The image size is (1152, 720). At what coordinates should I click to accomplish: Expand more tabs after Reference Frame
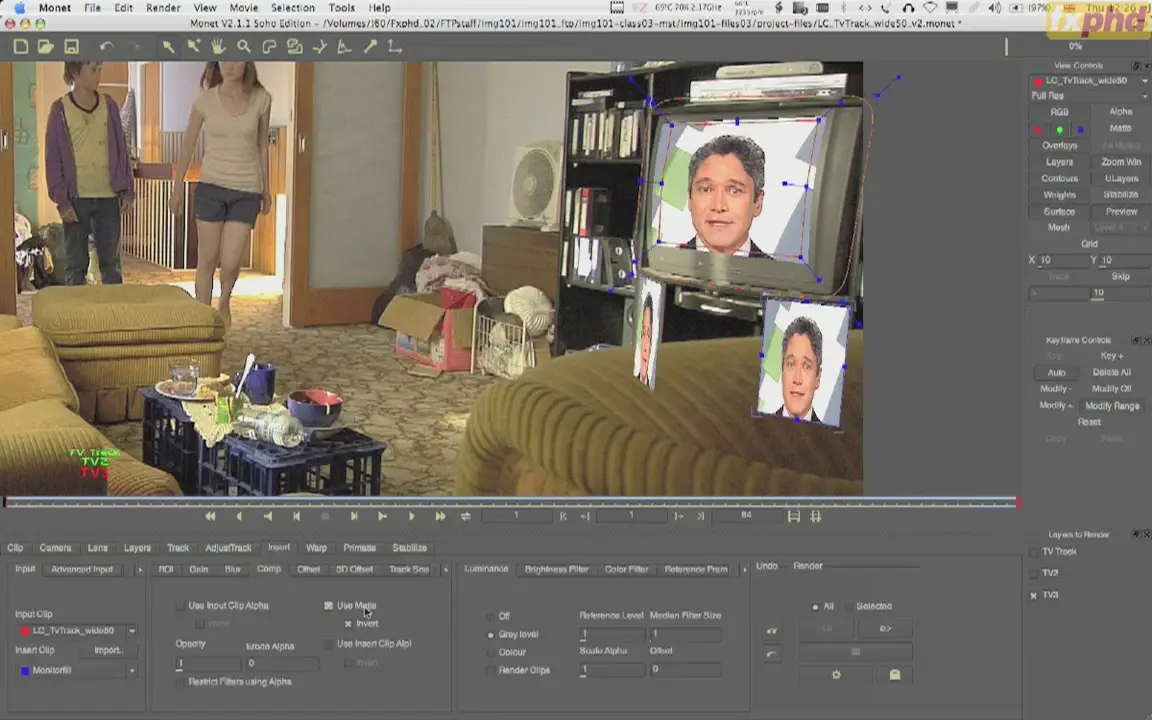(744, 570)
